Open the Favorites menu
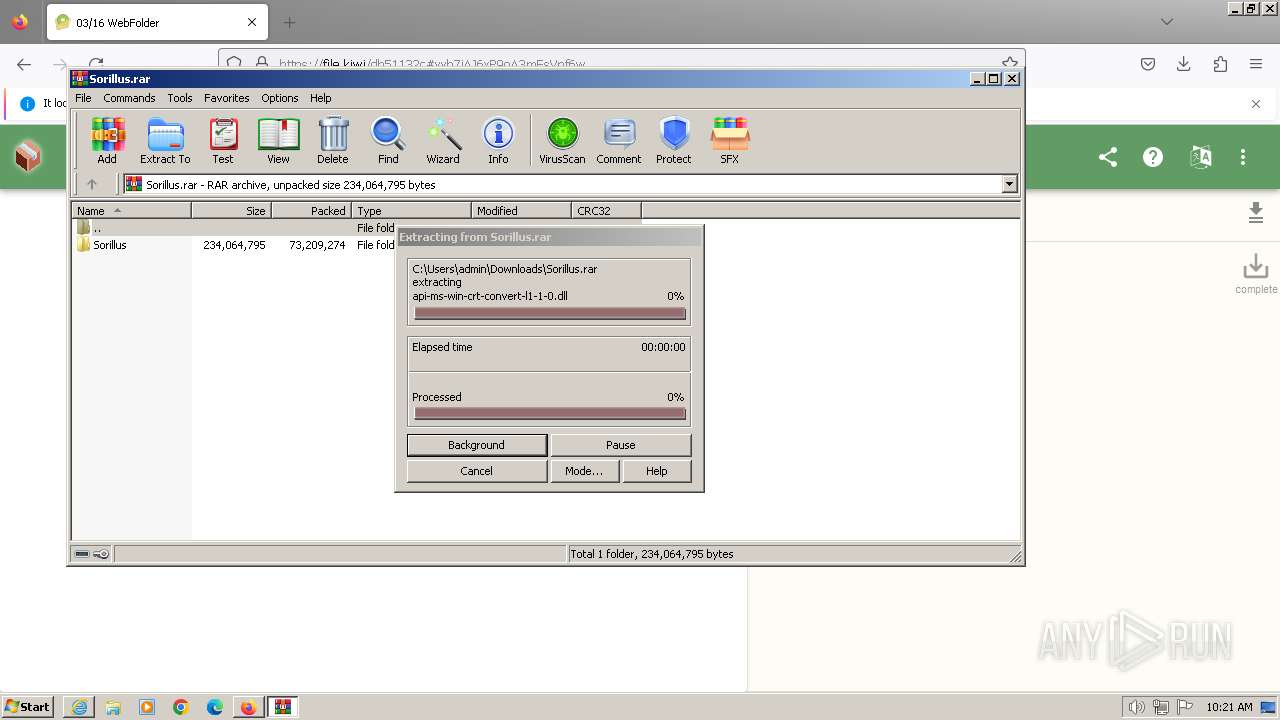 (x=227, y=98)
